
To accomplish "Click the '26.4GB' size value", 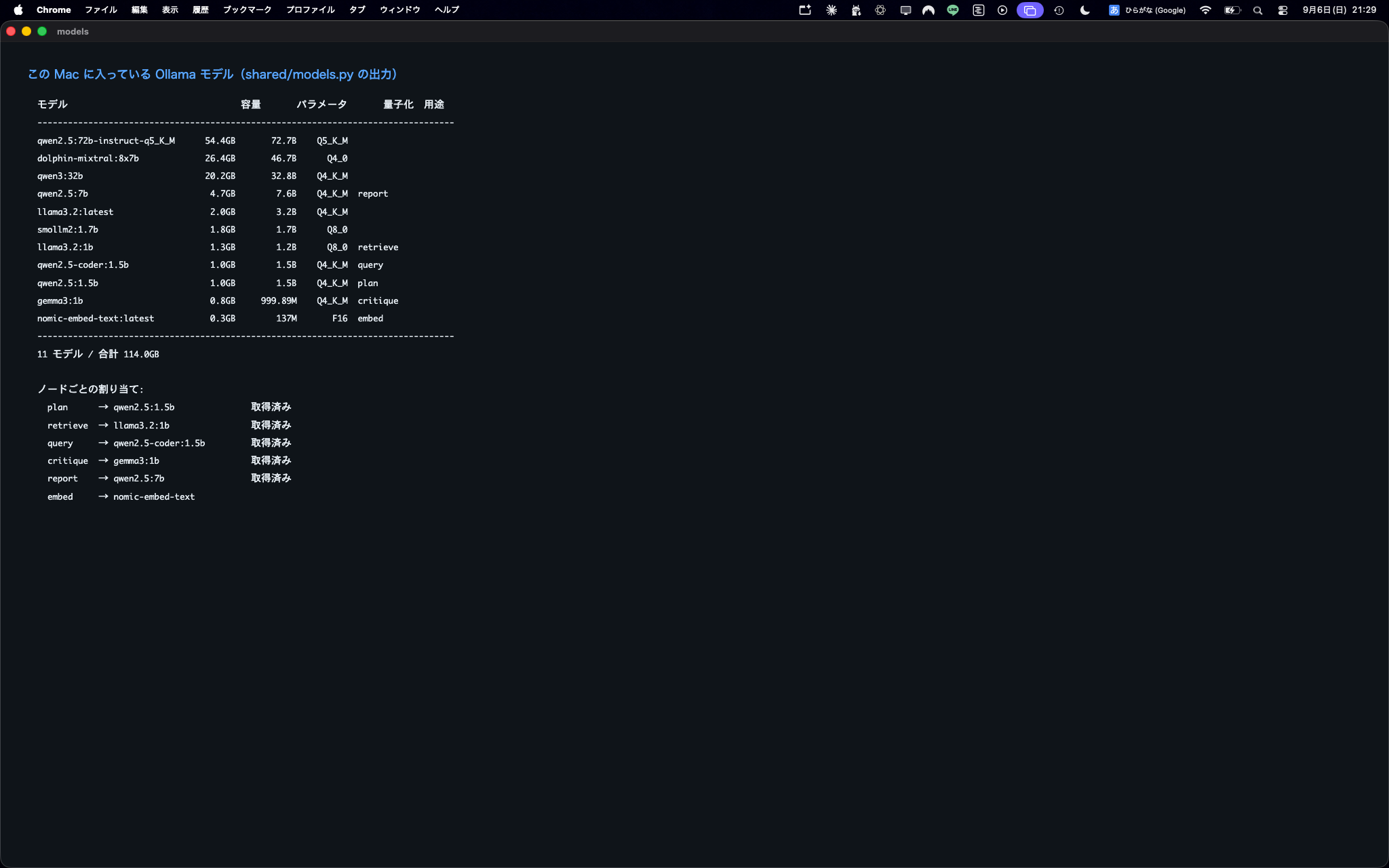I will pyautogui.click(x=220, y=159).
